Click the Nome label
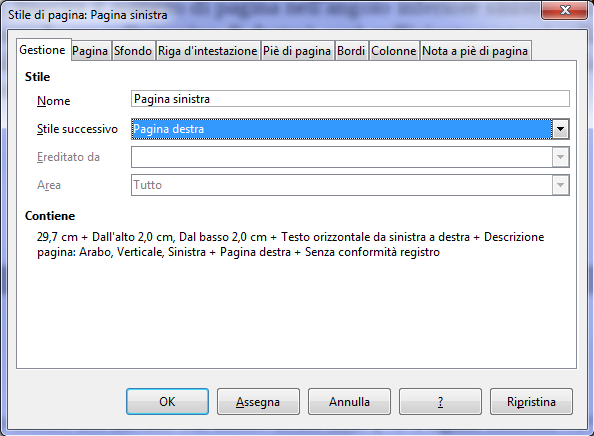This screenshot has width=594, height=436. click(53, 101)
